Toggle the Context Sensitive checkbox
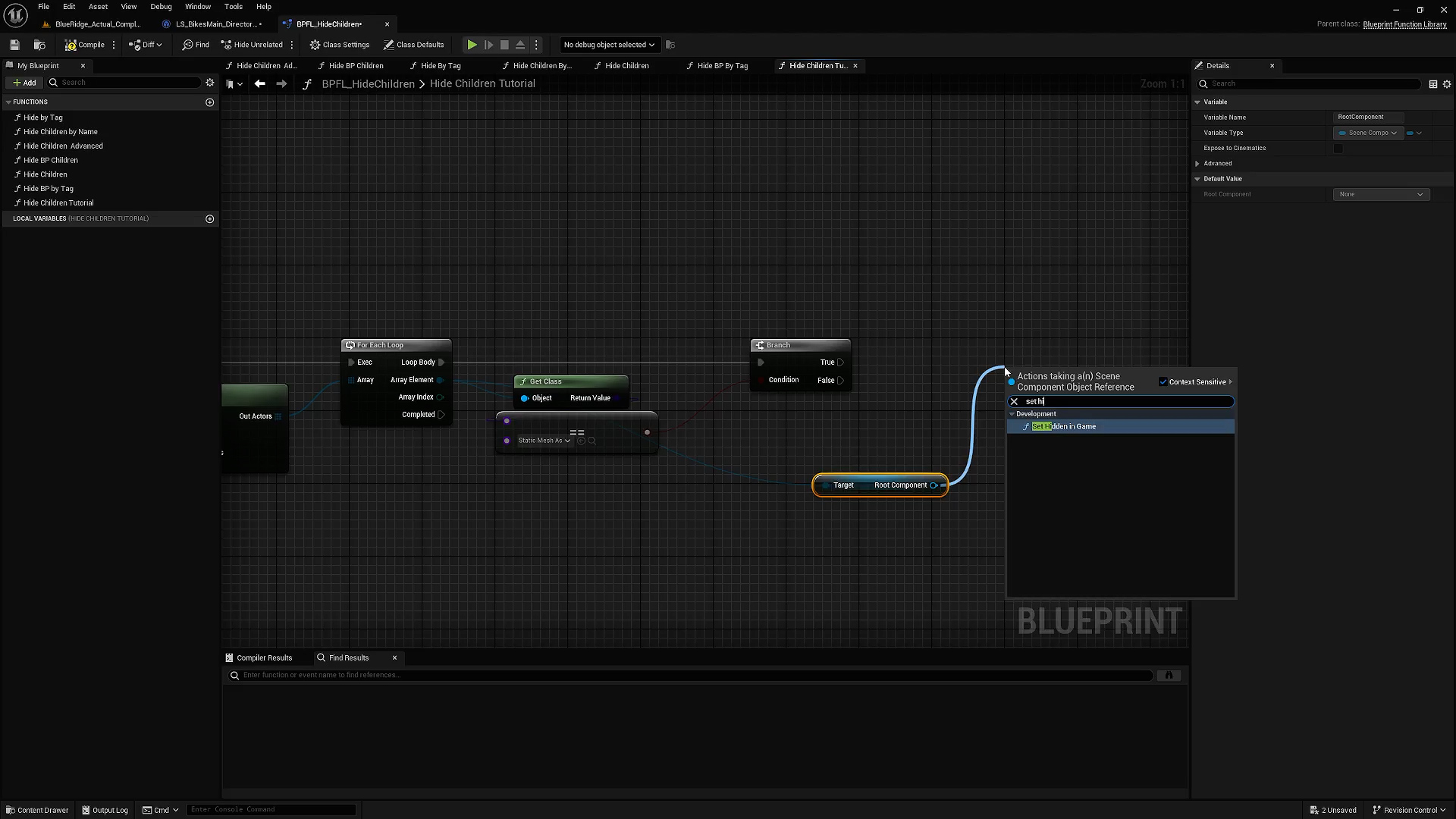The width and height of the screenshot is (1456, 819). click(x=1163, y=381)
